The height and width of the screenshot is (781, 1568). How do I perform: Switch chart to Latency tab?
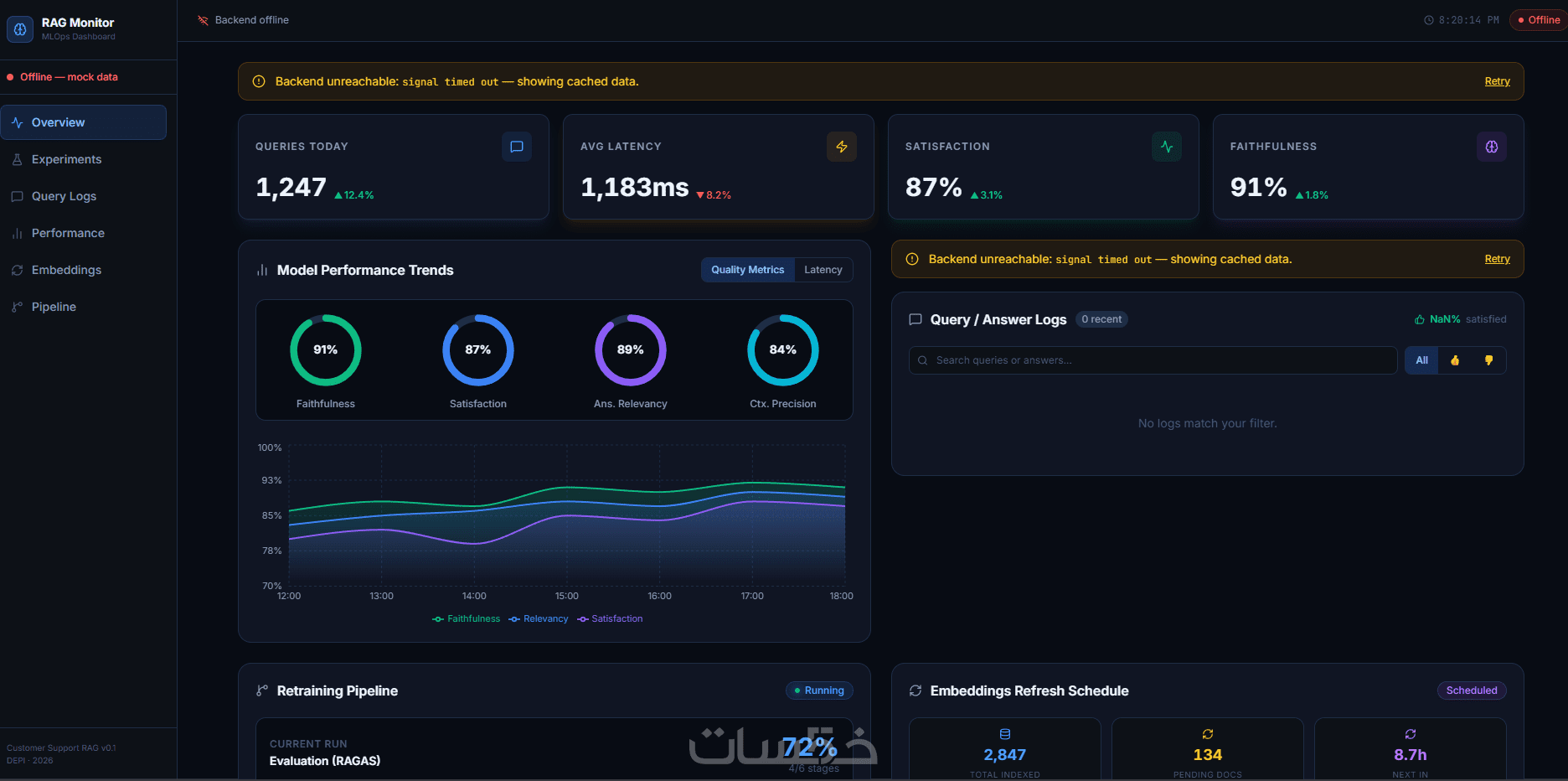click(x=823, y=270)
